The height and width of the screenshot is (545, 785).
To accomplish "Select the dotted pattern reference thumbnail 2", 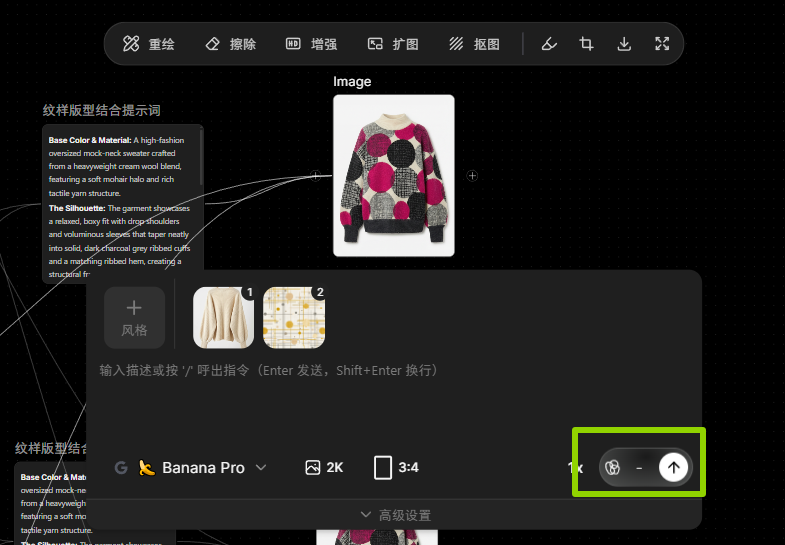I will [293, 317].
